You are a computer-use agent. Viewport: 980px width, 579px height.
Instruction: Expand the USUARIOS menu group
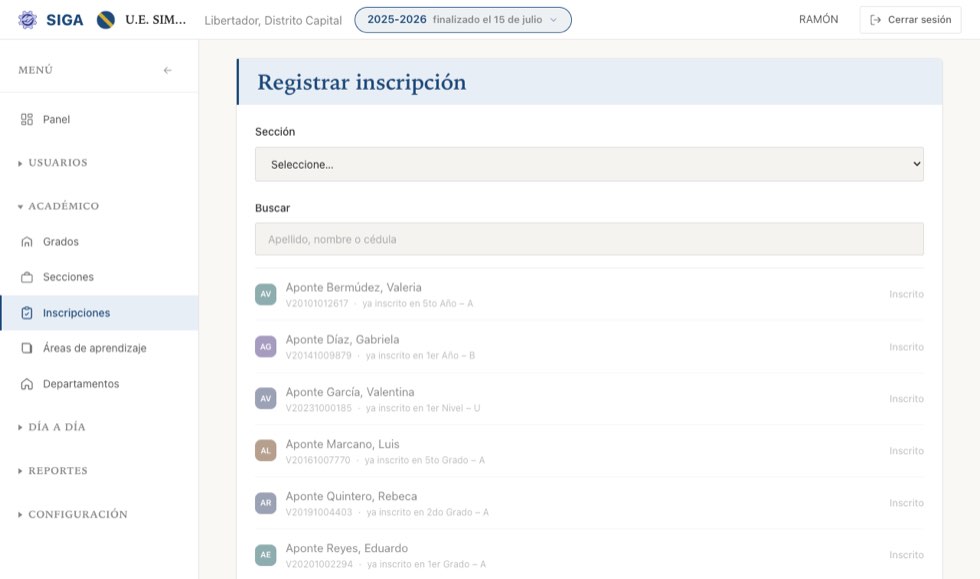[x=53, y=163]
